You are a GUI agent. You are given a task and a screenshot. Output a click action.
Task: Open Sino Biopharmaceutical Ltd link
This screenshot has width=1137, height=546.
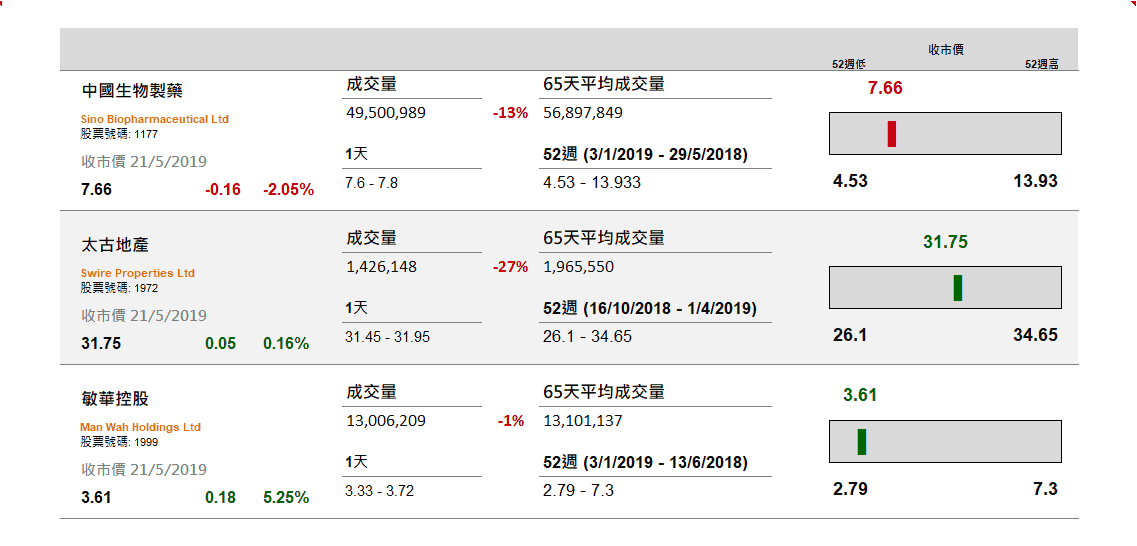pos(154,119)
